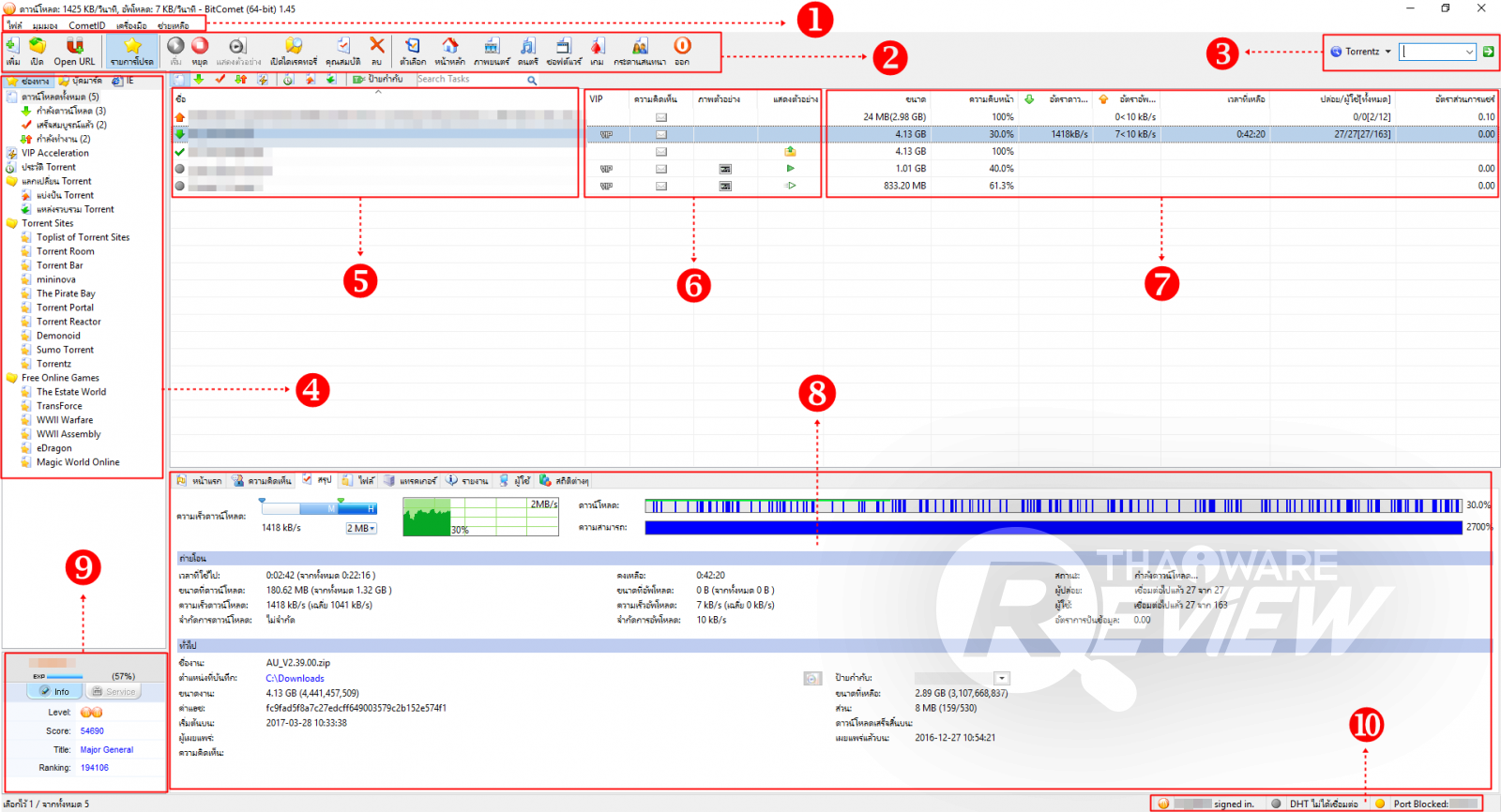This screenshot has width=1501, height=812.
Task: Click the Open URL toolbar icon
Action: [x=74, y=51]
